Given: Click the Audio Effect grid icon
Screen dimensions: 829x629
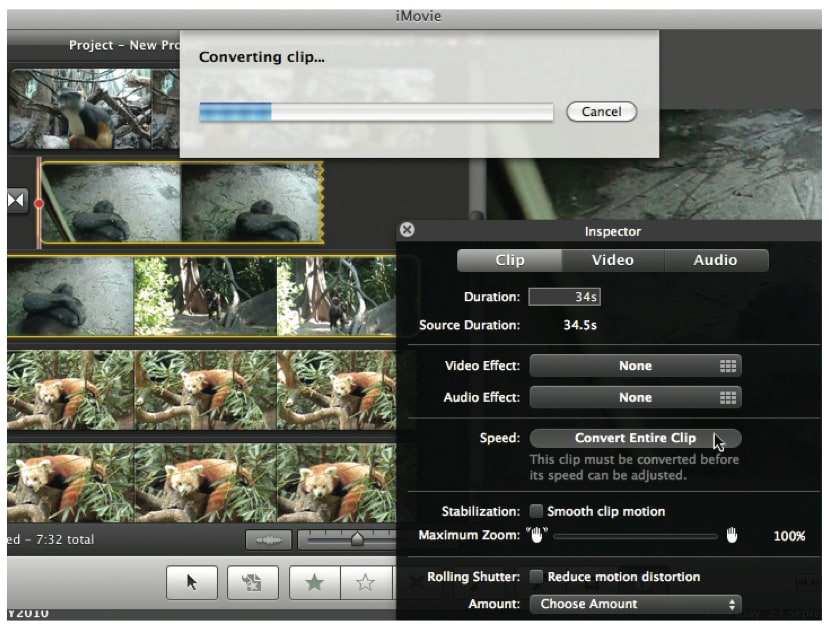Looking at the screenshot, I should point(727,397).
